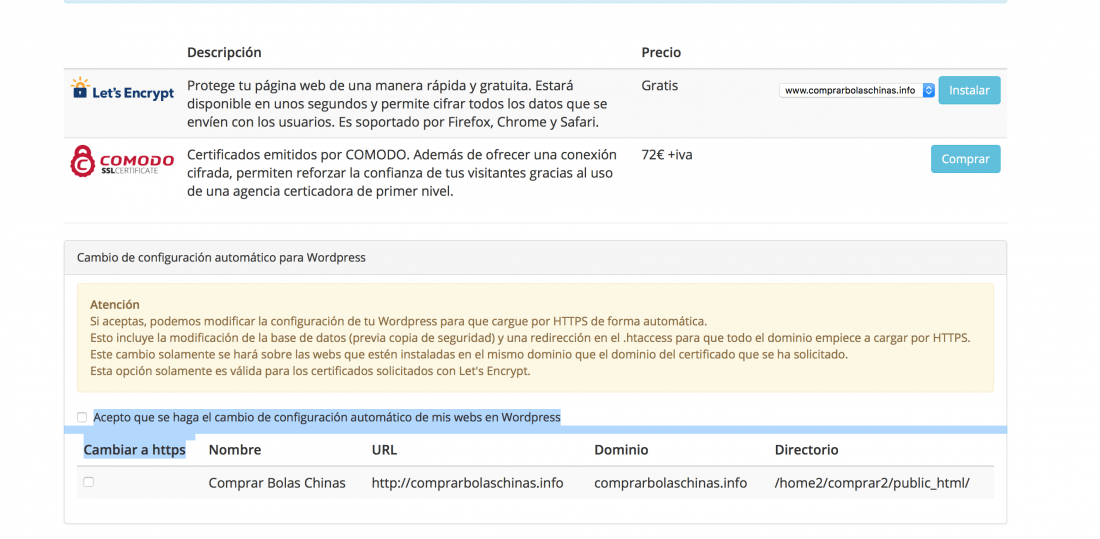Accept automatic Wordpress configuration change checkbox
The height and width of the screenshot is (539, 1100).
[82, 417]
